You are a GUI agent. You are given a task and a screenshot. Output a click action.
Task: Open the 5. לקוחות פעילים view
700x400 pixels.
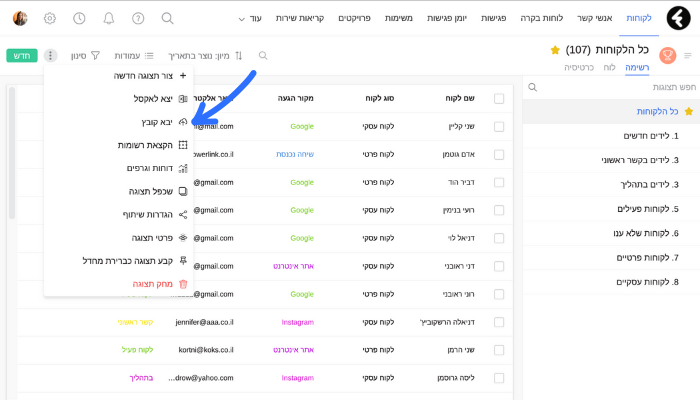[x=648, y=209]
